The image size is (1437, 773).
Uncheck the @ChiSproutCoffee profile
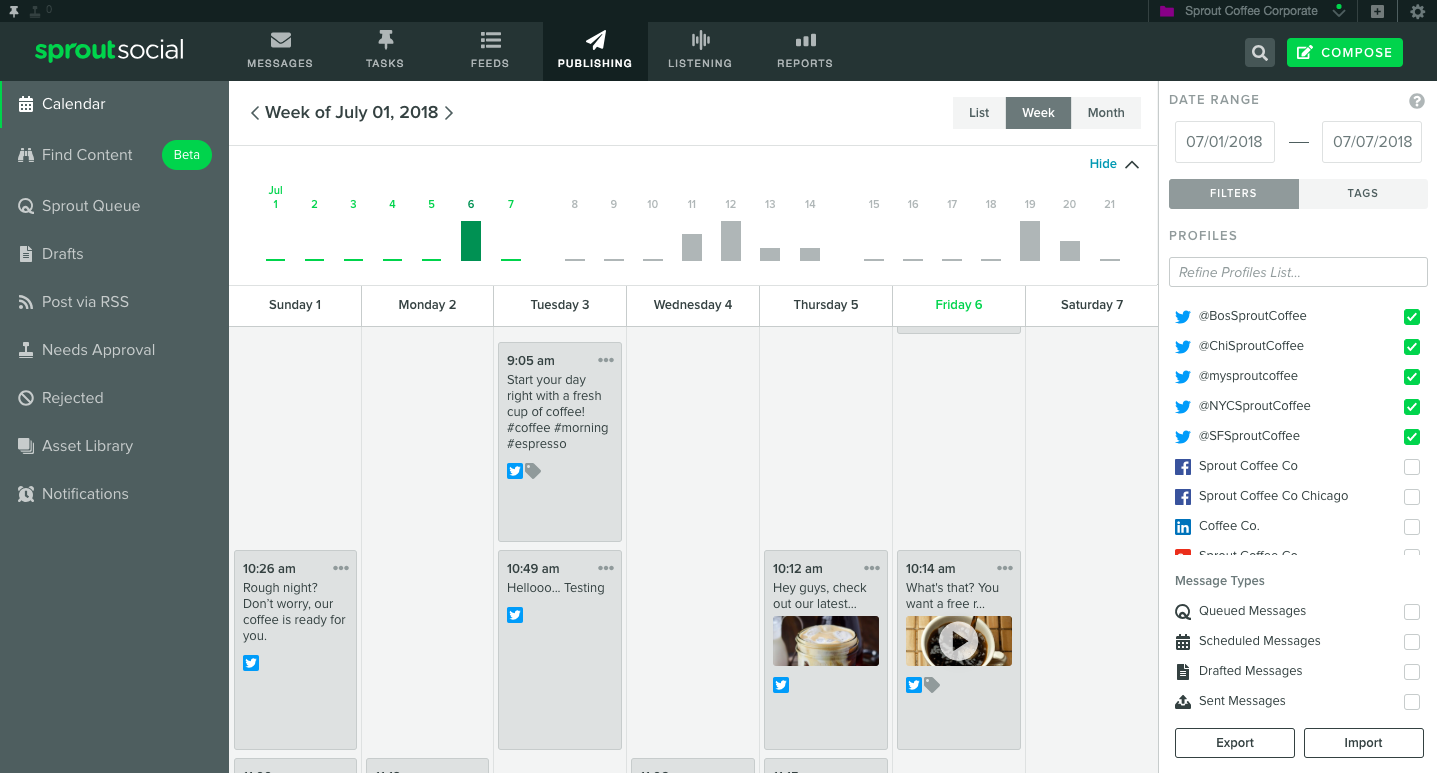coord(1412,347)
